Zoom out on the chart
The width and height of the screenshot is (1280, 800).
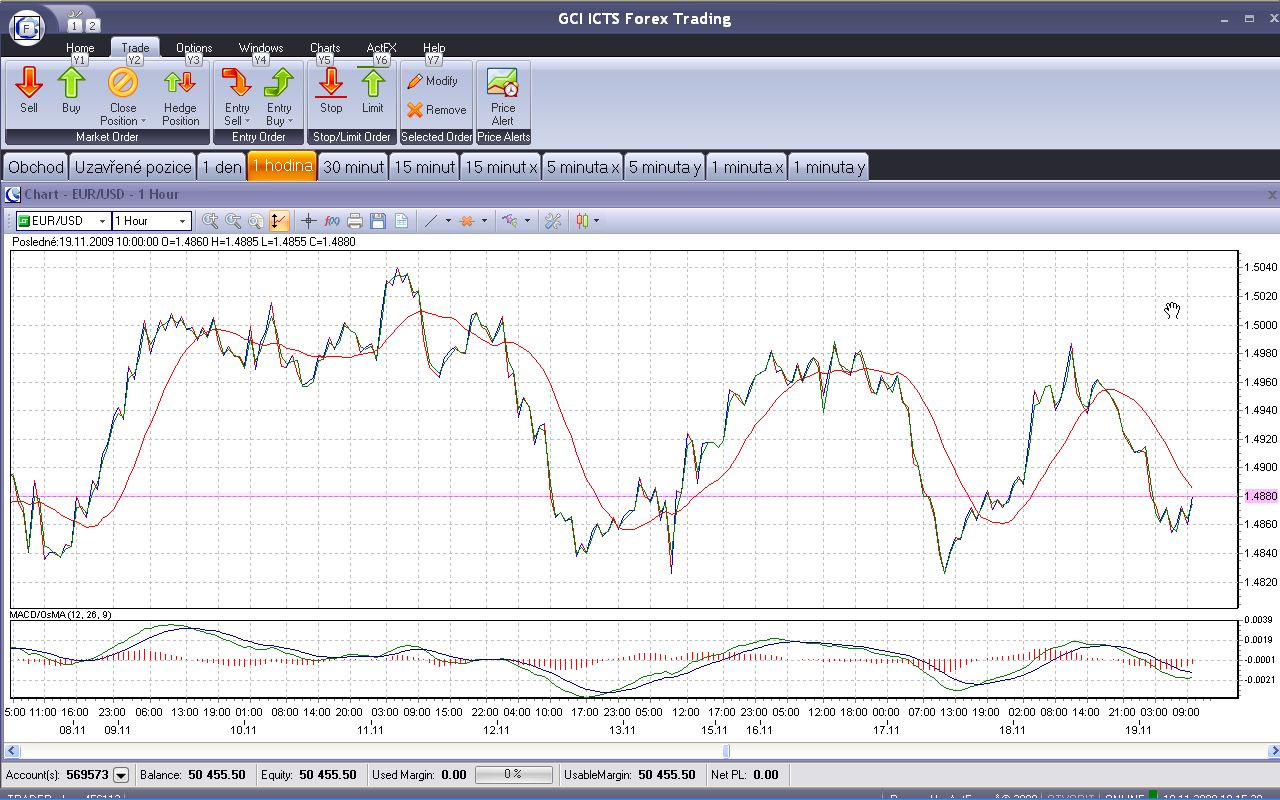pyautogui.click(x=233, y=221)
